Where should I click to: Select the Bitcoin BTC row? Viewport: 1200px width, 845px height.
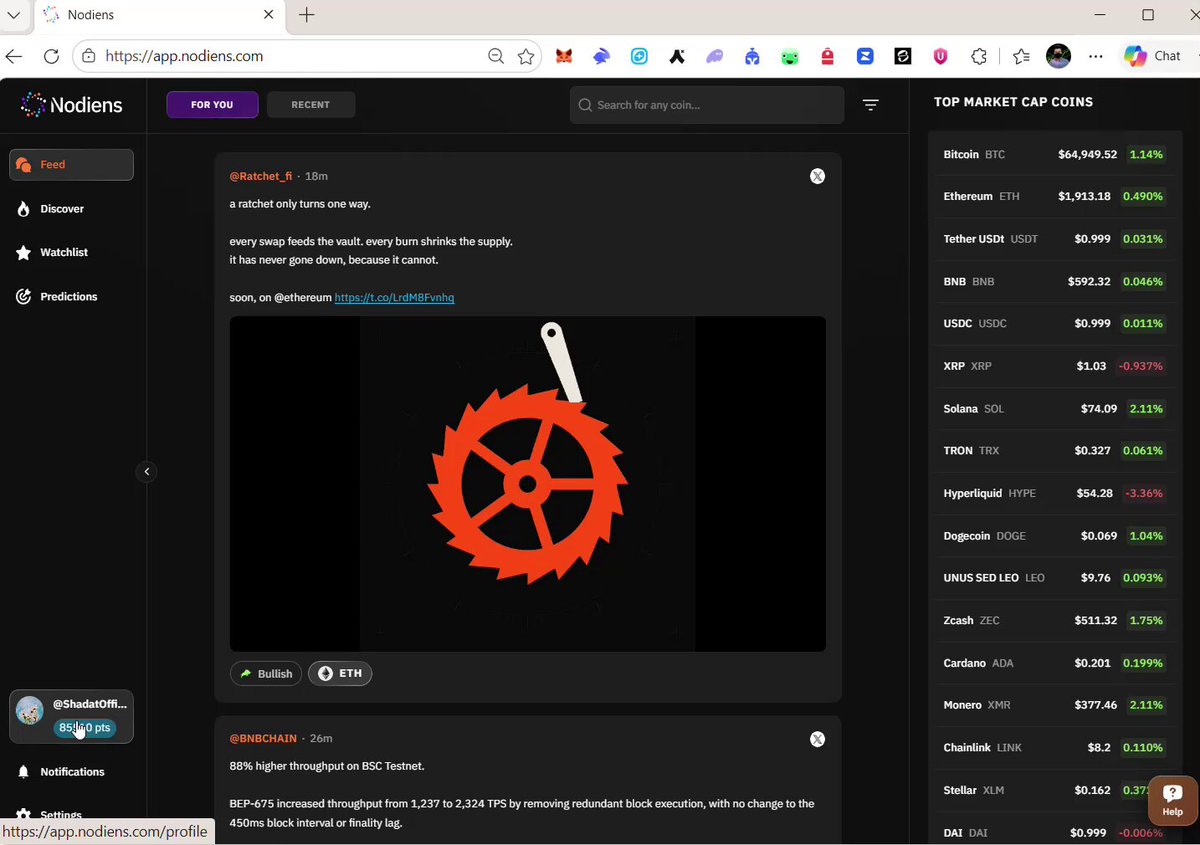pyautogui.click(x=1054, y=155)
